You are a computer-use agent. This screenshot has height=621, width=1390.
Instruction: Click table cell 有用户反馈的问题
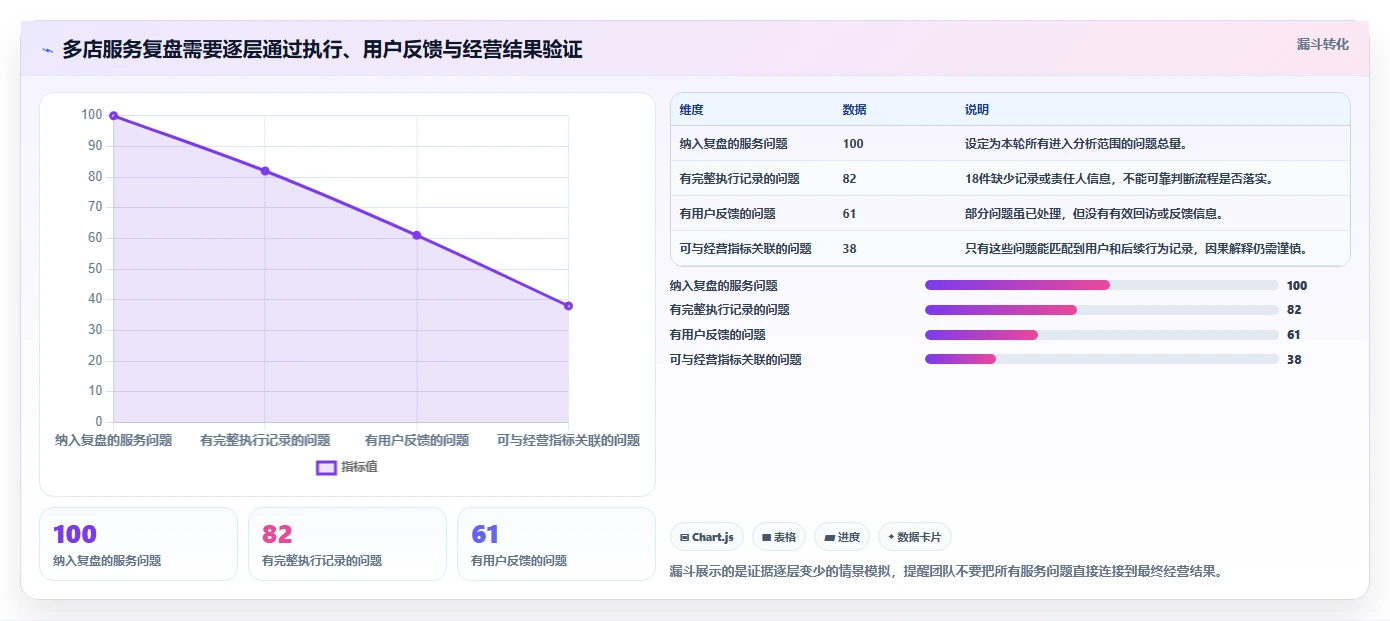tap(727, 214)
